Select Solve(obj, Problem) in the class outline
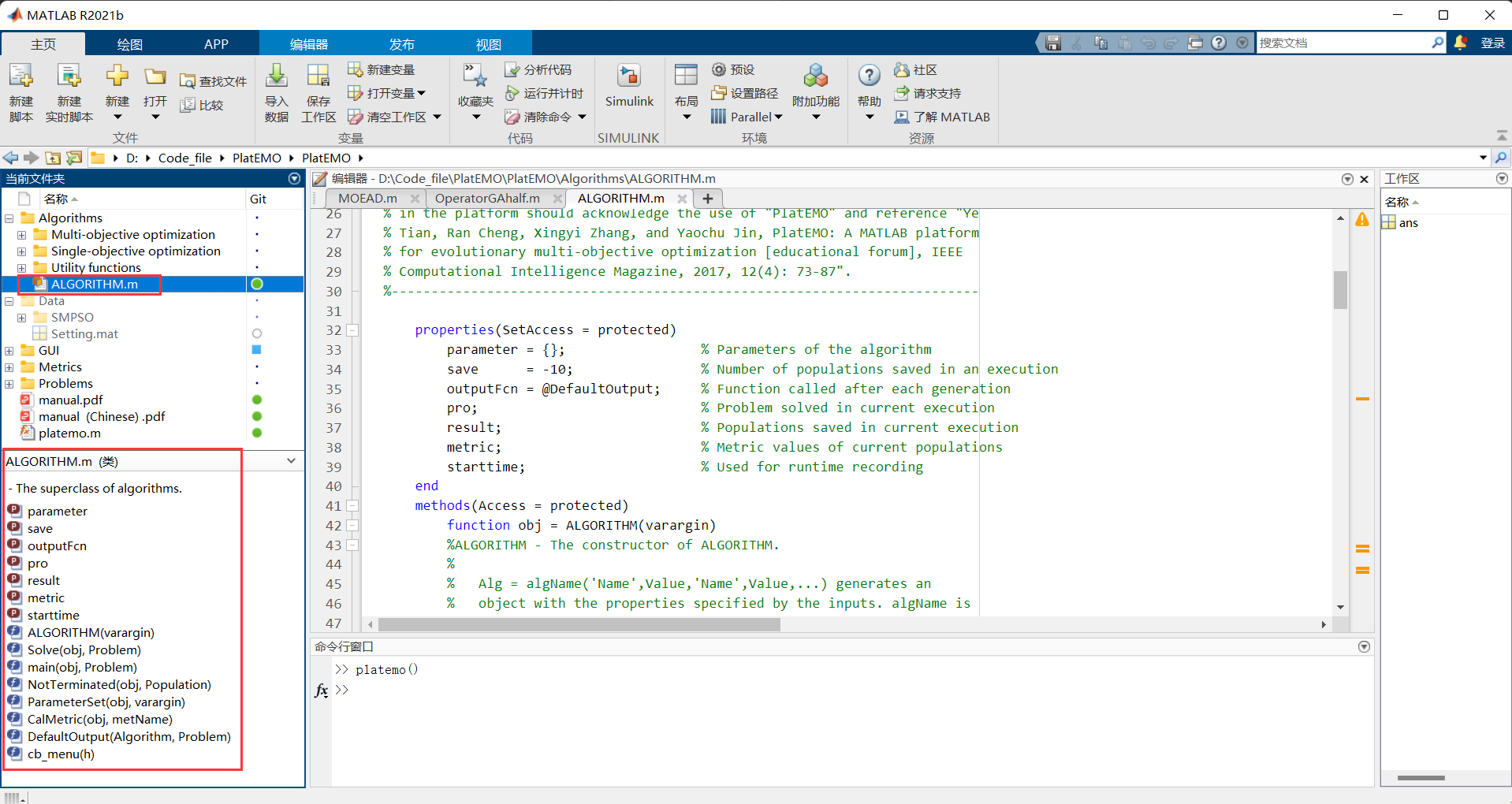This screenshot has width=1512, height=804. pos(84,650)
